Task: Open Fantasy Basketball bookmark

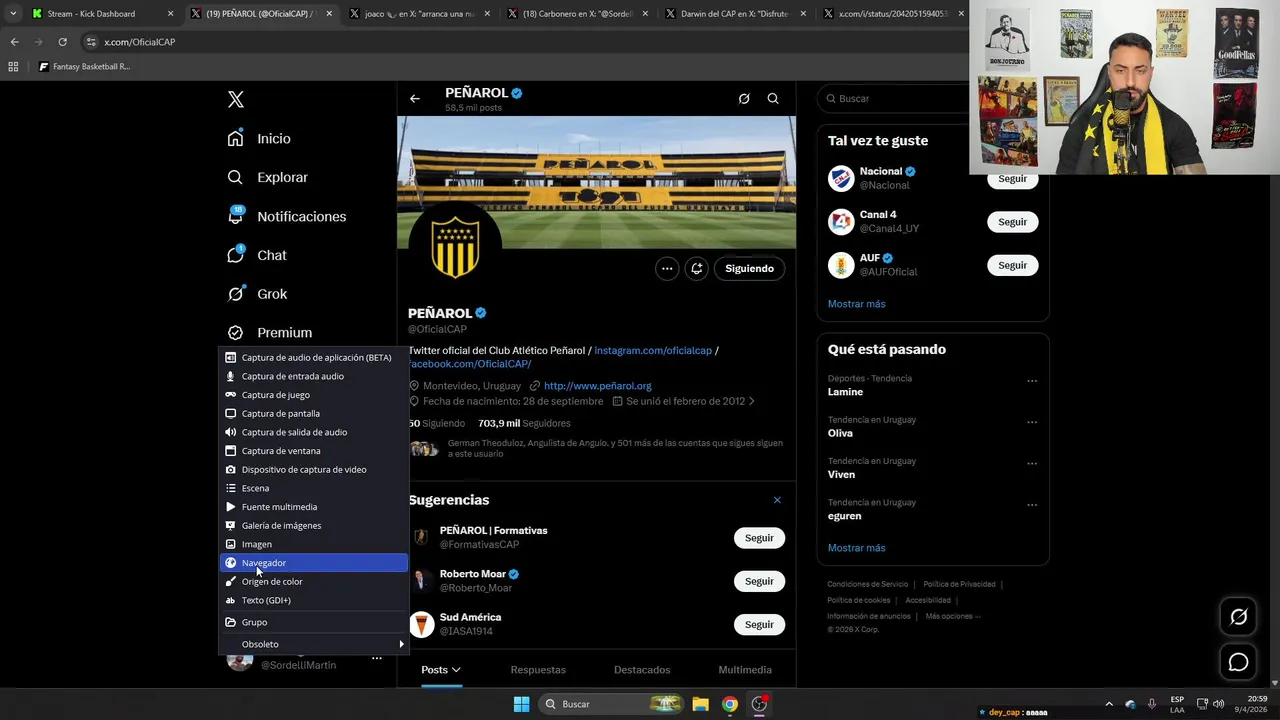Action: pyautogui.click(x=84, y=67)
